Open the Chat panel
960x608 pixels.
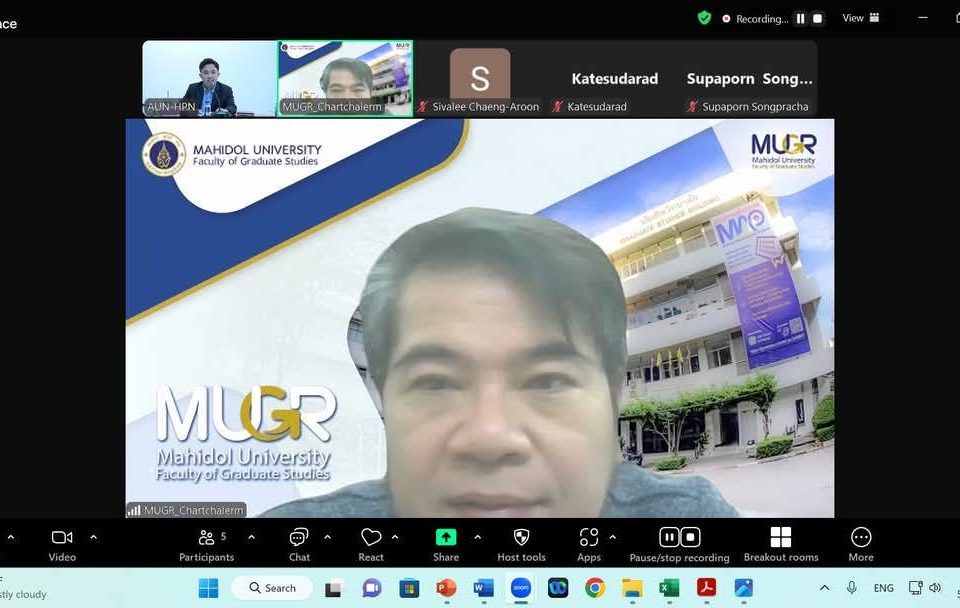[x=299, y=544]
